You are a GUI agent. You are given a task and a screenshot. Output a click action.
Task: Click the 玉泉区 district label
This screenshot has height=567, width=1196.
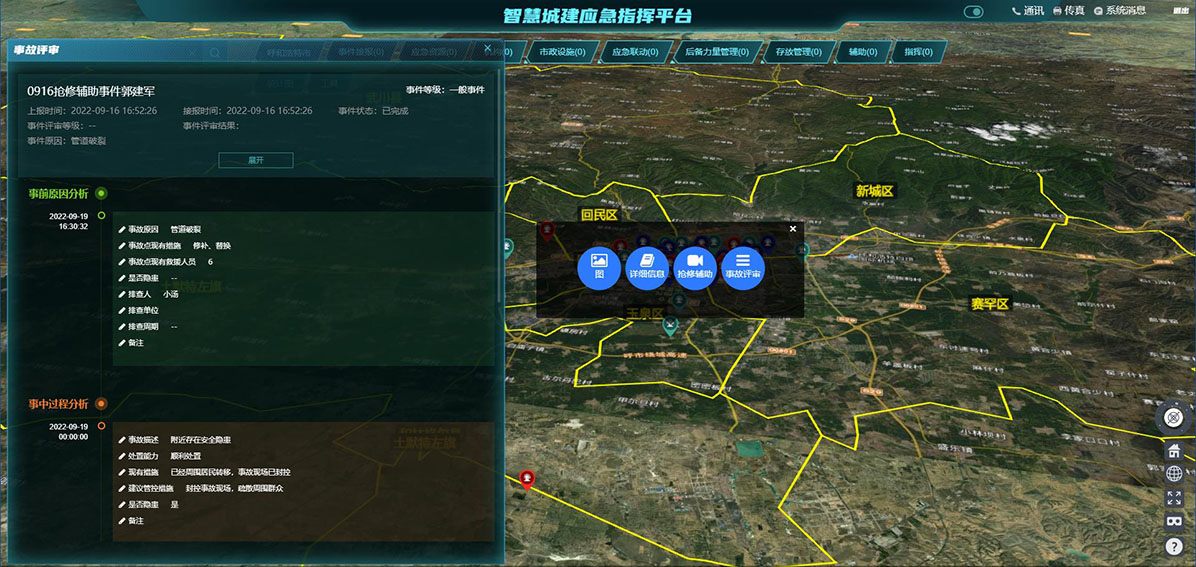pyautogui.click(x=645, y=313)
